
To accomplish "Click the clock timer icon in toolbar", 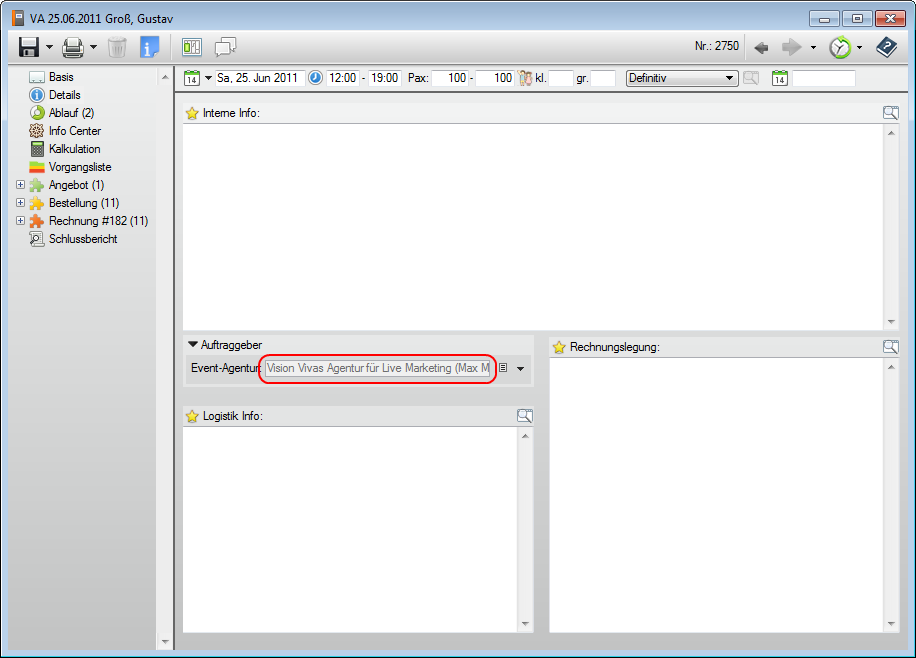I will (x=840, y=47).
